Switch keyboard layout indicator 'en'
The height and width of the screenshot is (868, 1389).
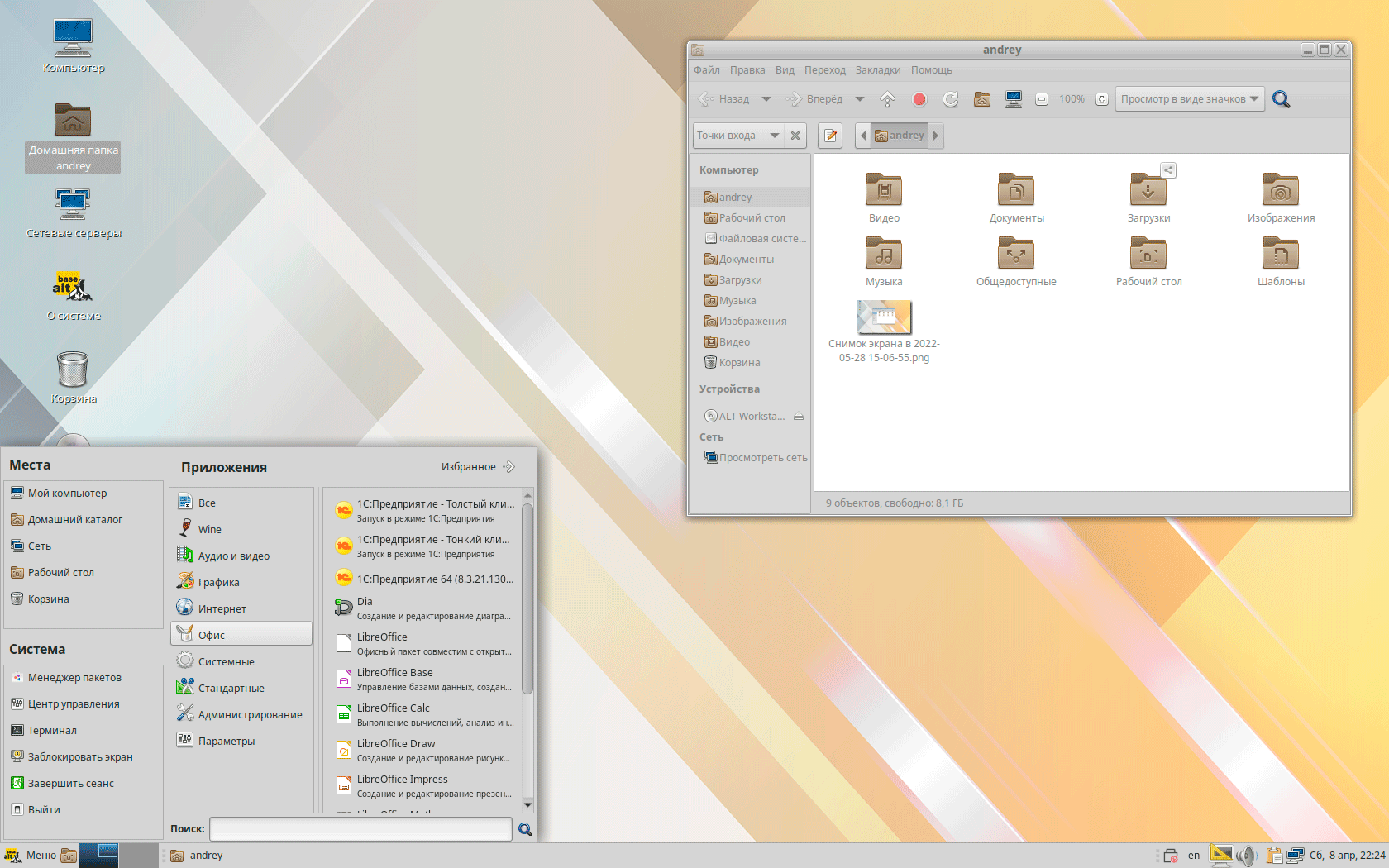(1194, 856)
